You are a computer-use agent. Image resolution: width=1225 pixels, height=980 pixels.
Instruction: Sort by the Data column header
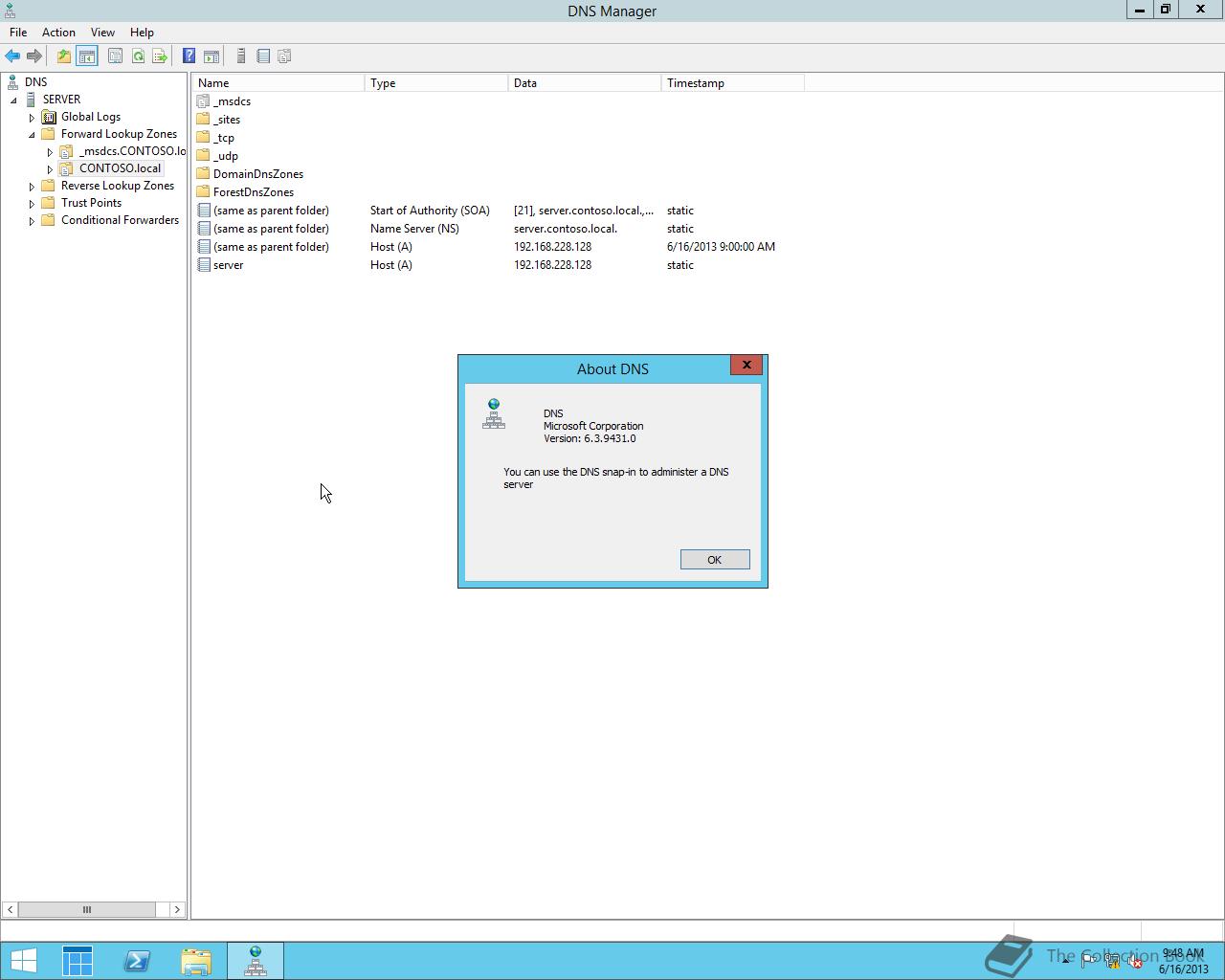pyautogui.click(x=585, y=83)
